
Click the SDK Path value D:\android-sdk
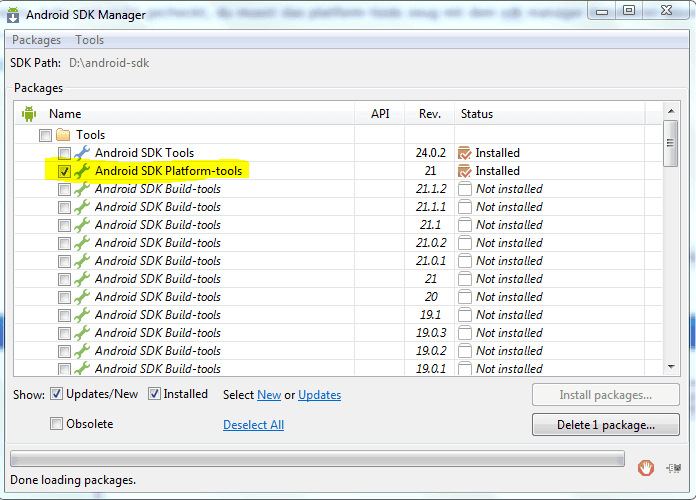pyautogui.click(x=109, y=63)
